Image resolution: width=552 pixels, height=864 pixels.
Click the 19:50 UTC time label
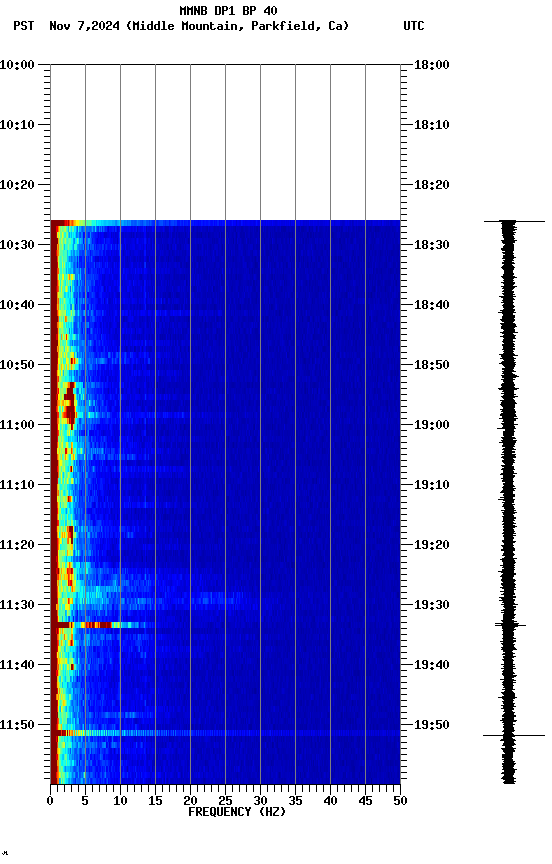point(432,725)
